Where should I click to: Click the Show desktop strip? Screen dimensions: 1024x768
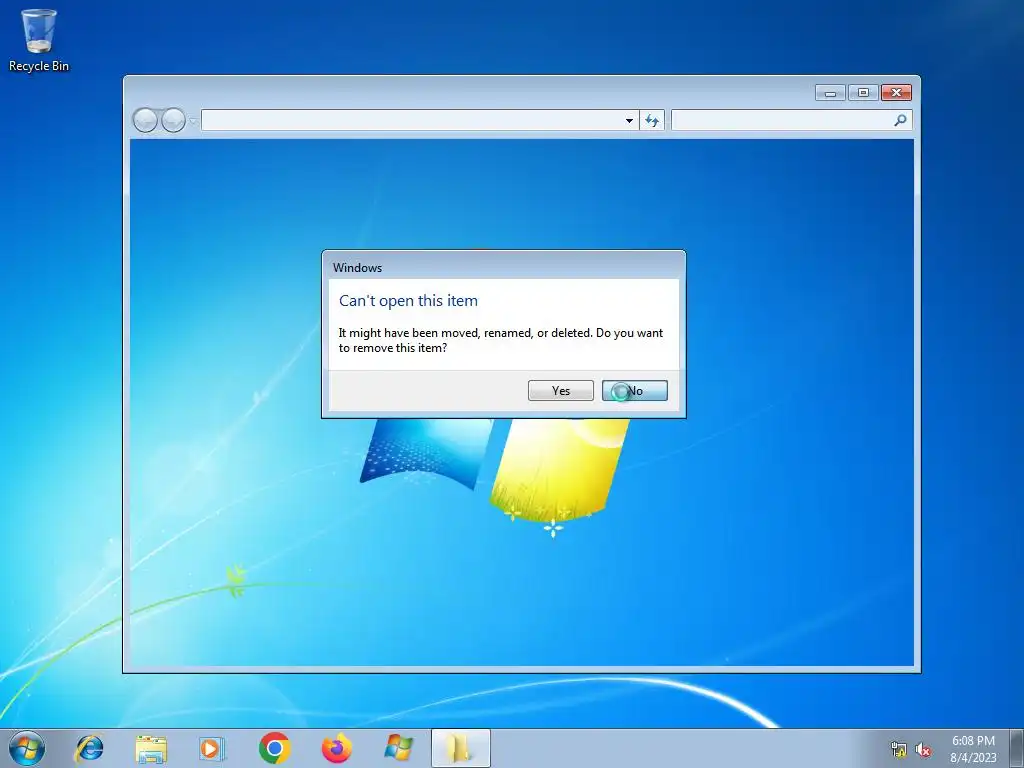coord(1017,748)
